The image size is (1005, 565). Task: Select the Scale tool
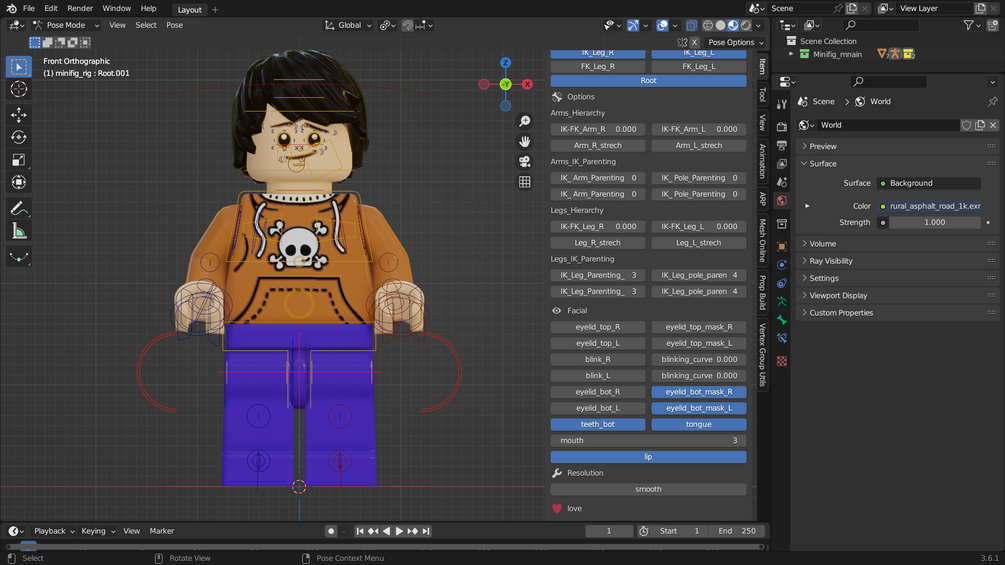tap(19, 160)
